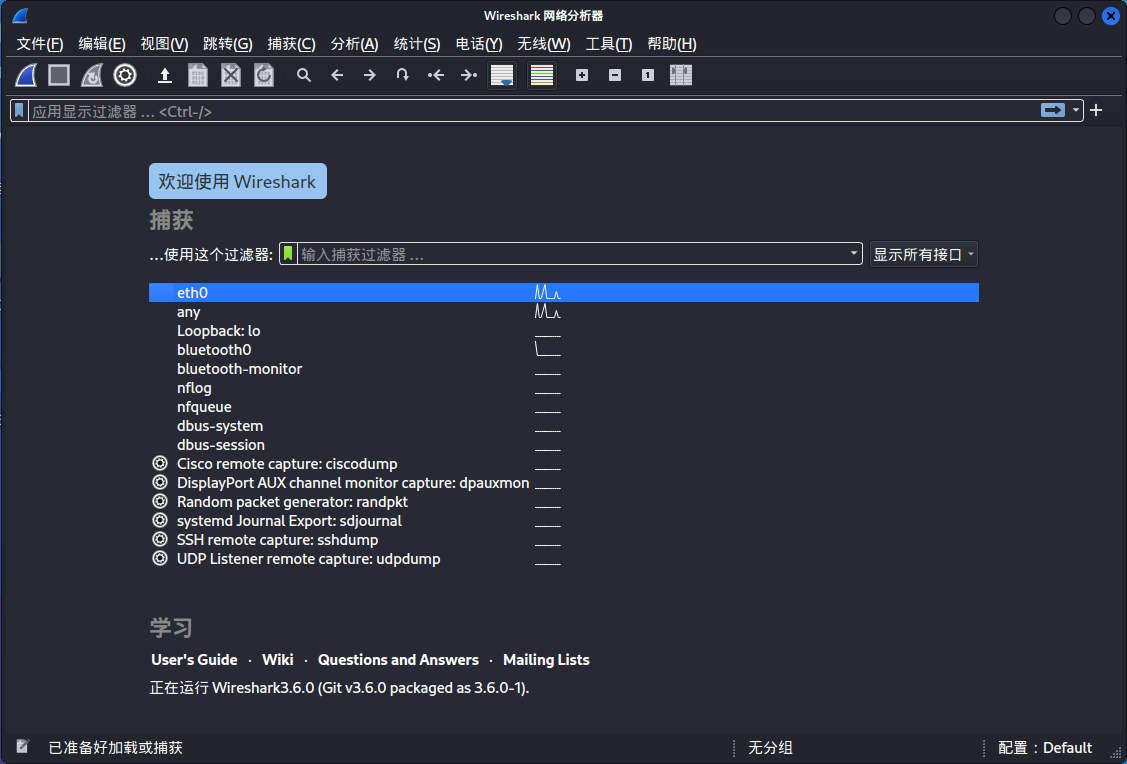Open settings gear for UDP Listener udpdump

tap(160, 558)
